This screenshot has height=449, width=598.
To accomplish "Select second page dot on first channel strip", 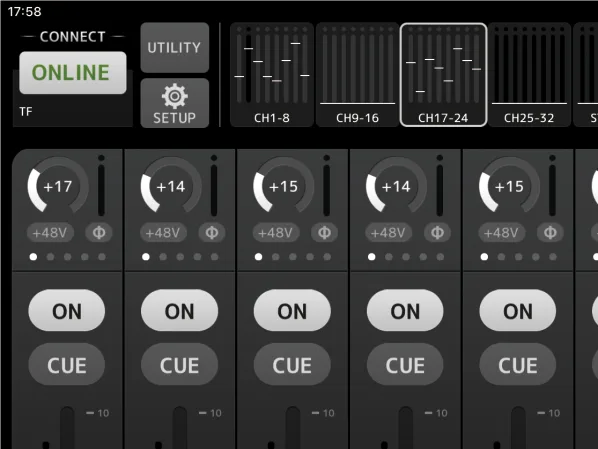I will point(50,257).
